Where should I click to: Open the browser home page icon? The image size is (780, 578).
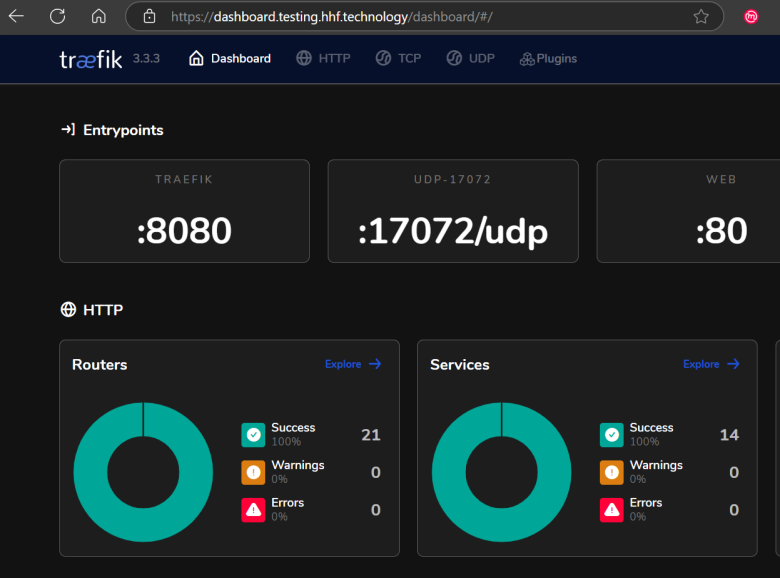click(x=98, y=16)
